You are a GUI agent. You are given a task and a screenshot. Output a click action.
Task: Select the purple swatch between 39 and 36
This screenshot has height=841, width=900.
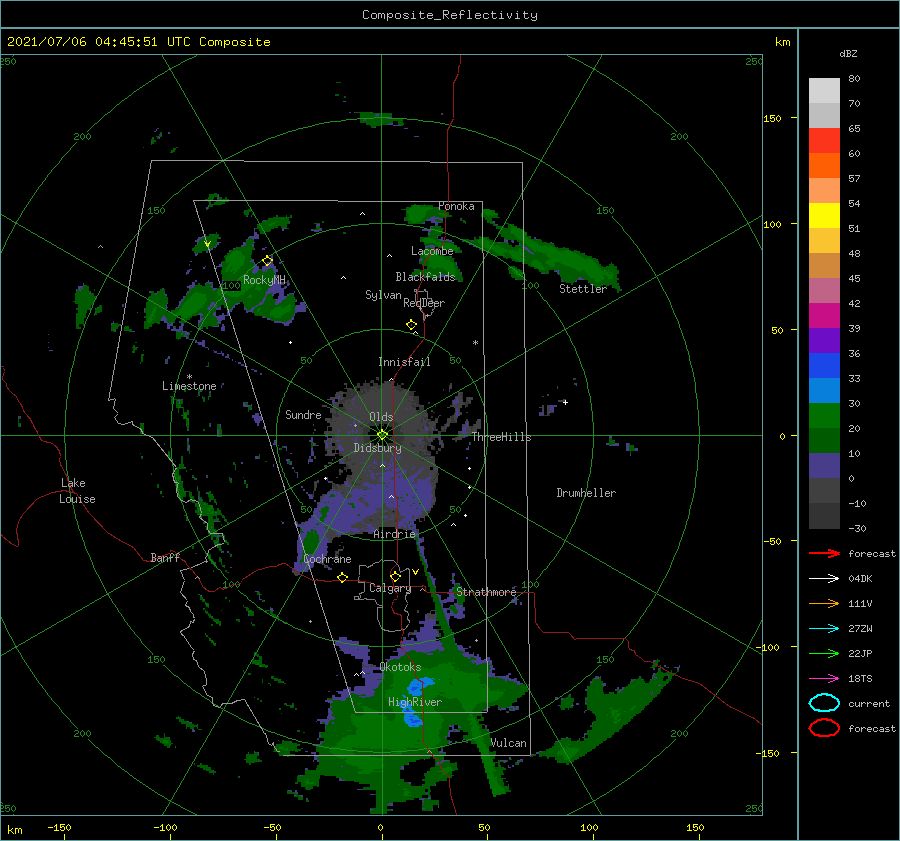pyautogui.click(x=824, y=340)
